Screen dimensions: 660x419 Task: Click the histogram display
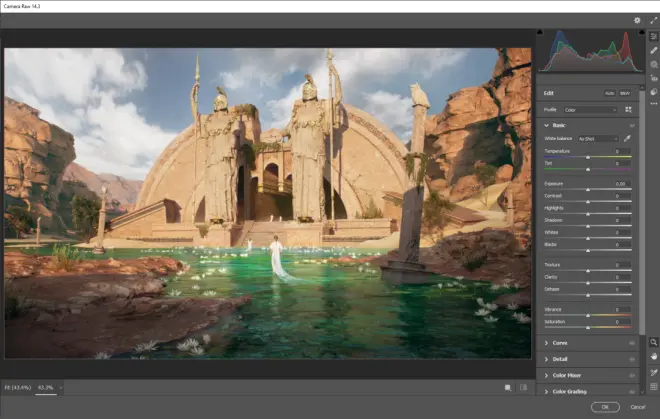click(x=591, y=51)
